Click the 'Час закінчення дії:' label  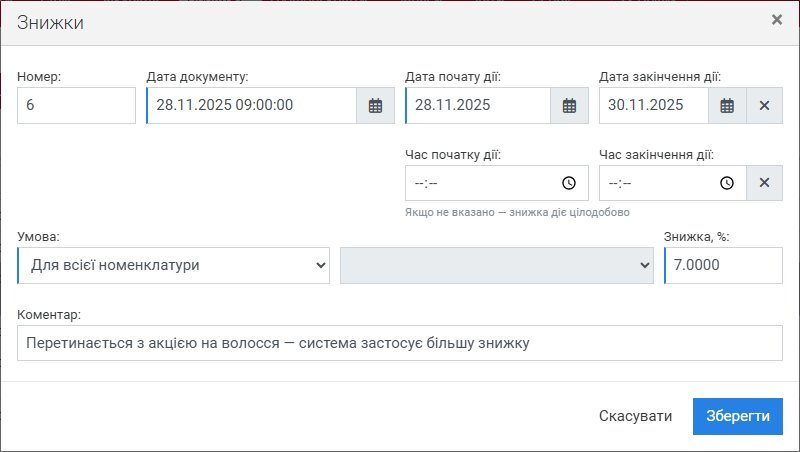point(656,155)
